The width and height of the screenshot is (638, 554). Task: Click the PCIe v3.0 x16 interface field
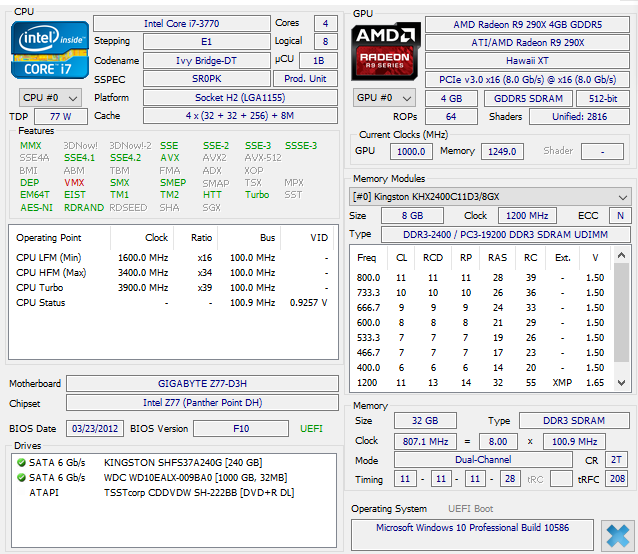click(527, 80)
